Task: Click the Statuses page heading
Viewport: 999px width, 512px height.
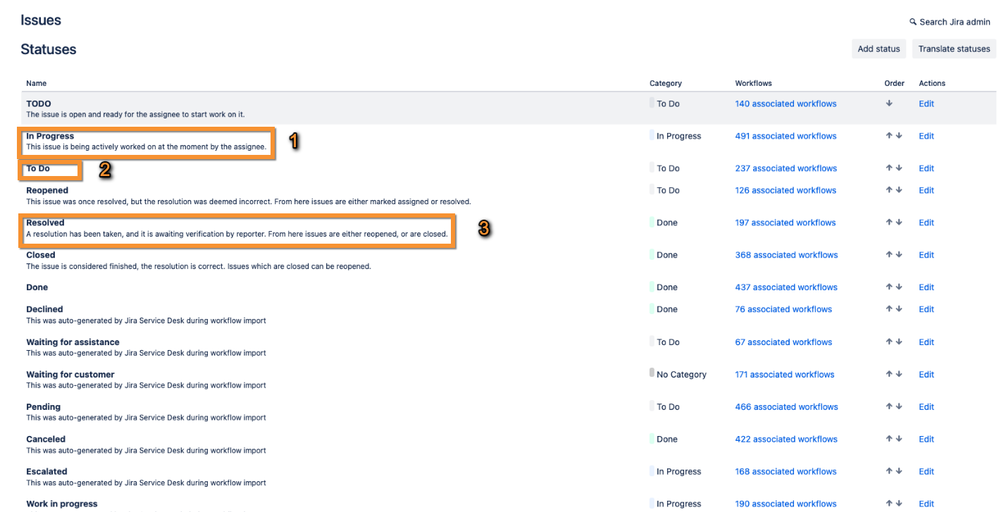Action: [48, 49]
